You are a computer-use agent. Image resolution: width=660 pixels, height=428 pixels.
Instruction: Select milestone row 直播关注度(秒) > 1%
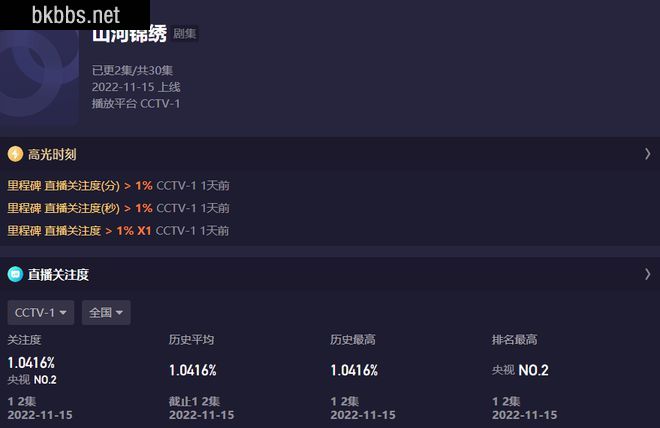118,208
